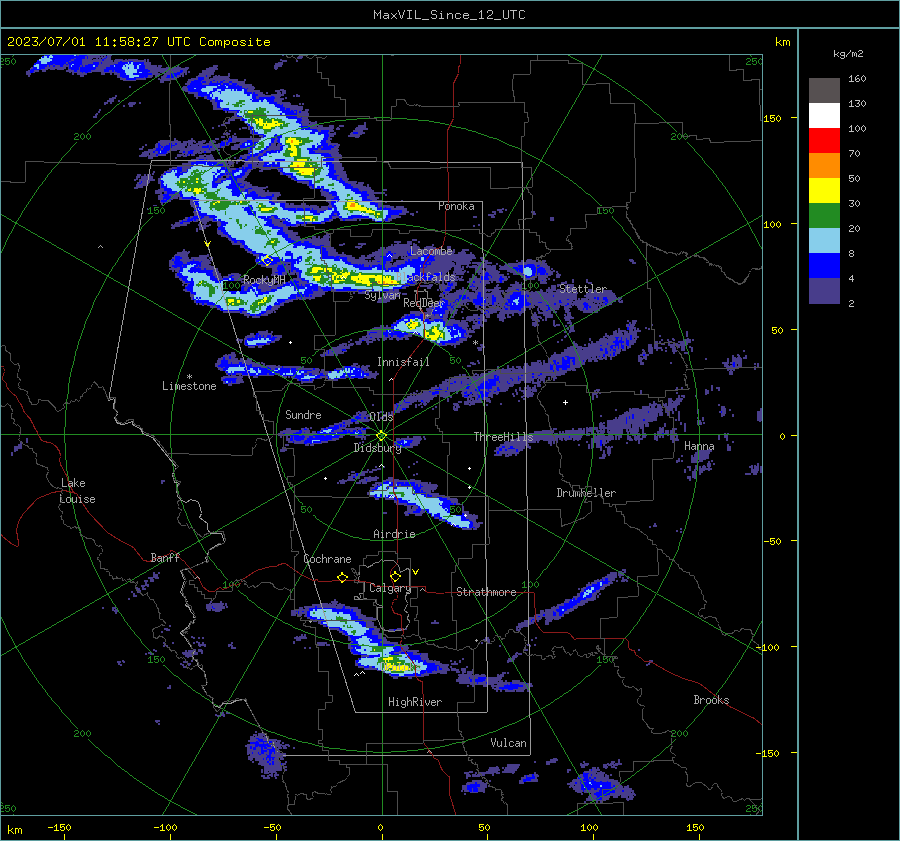Click the Ponoka city label

(456, 206)
